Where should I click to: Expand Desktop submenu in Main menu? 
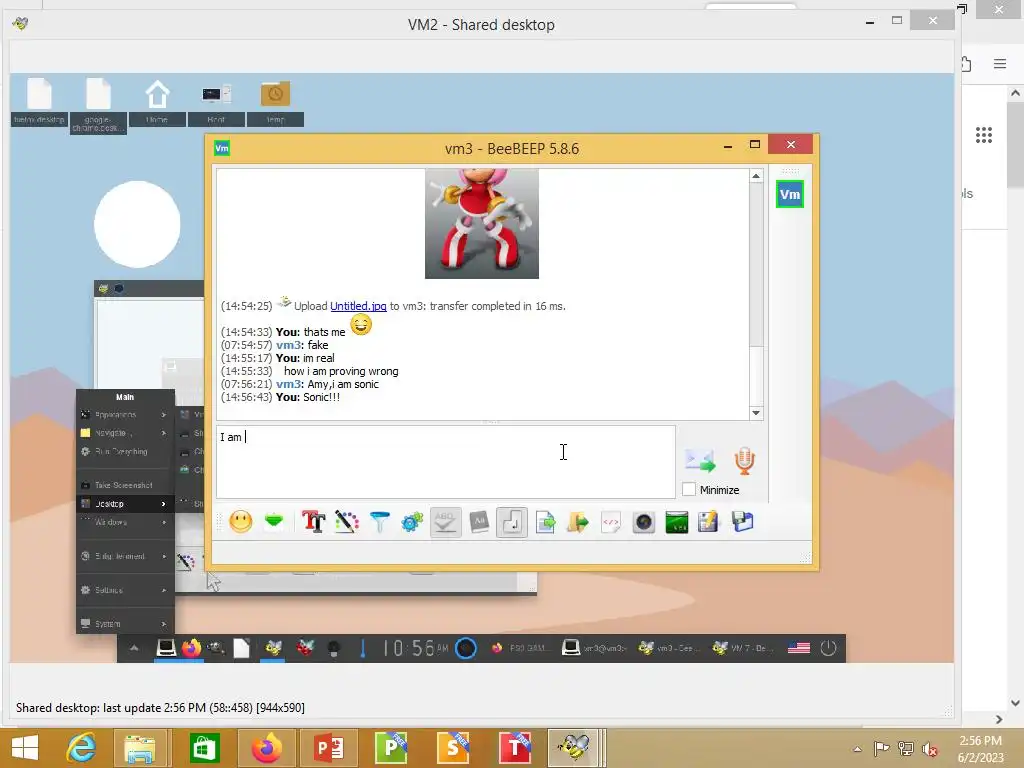(x=125, y=504)
